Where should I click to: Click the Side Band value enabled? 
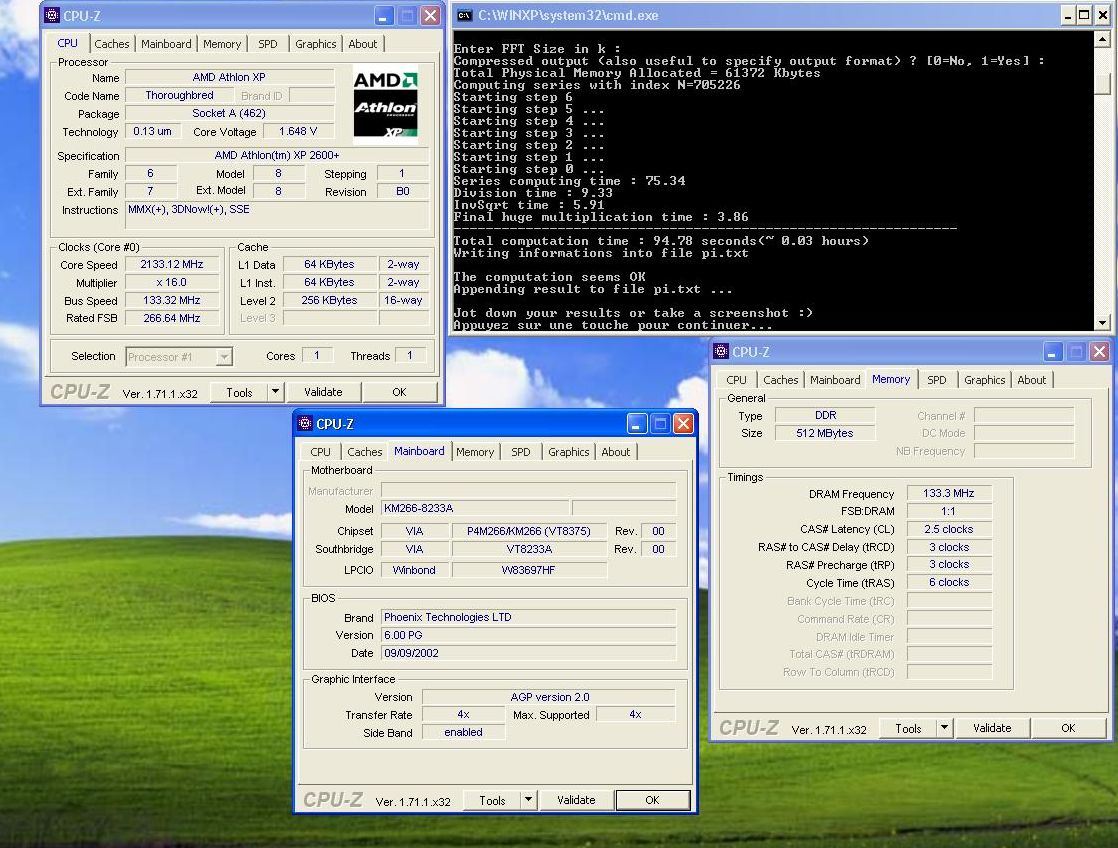[x=463, y=732]
